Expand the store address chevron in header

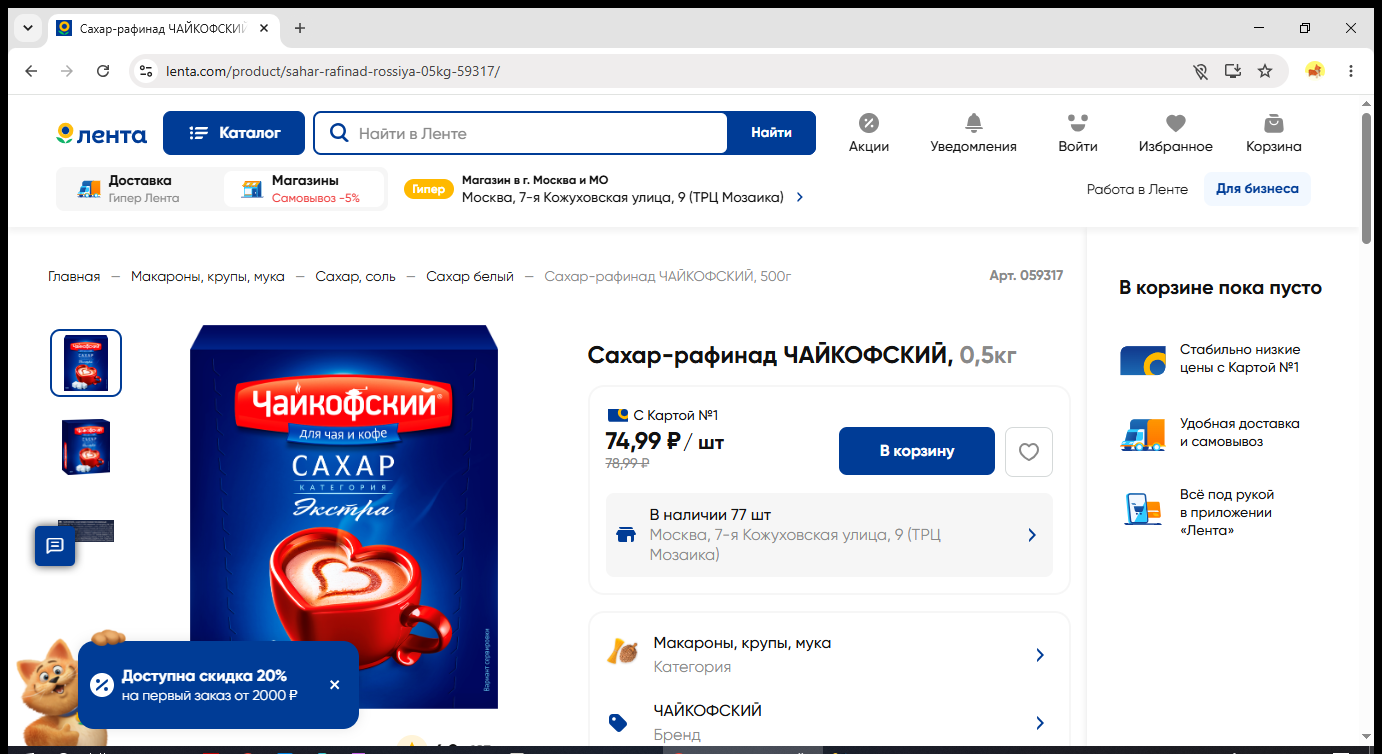click(799, 198)
